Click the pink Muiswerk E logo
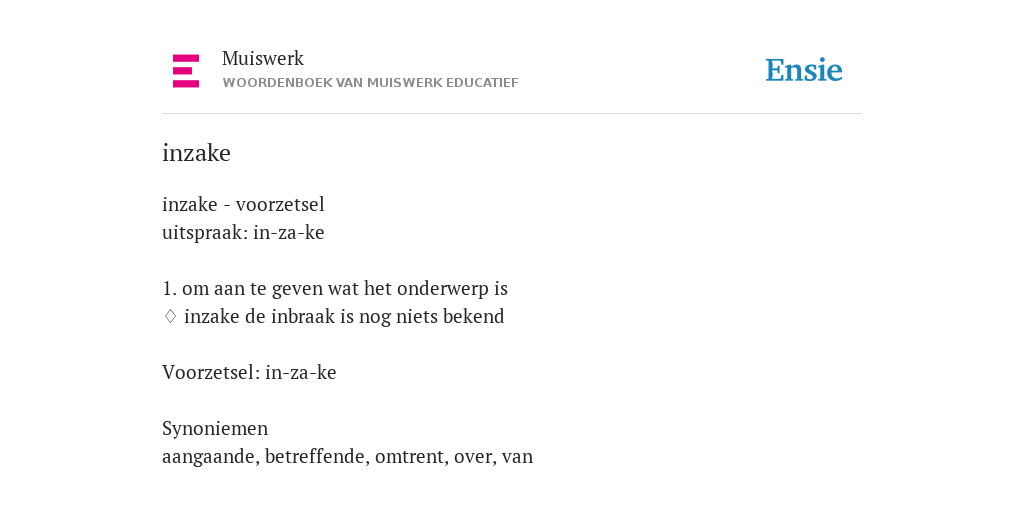Image resolution: width=1024 pixels, height=512 pixels. 186,71
